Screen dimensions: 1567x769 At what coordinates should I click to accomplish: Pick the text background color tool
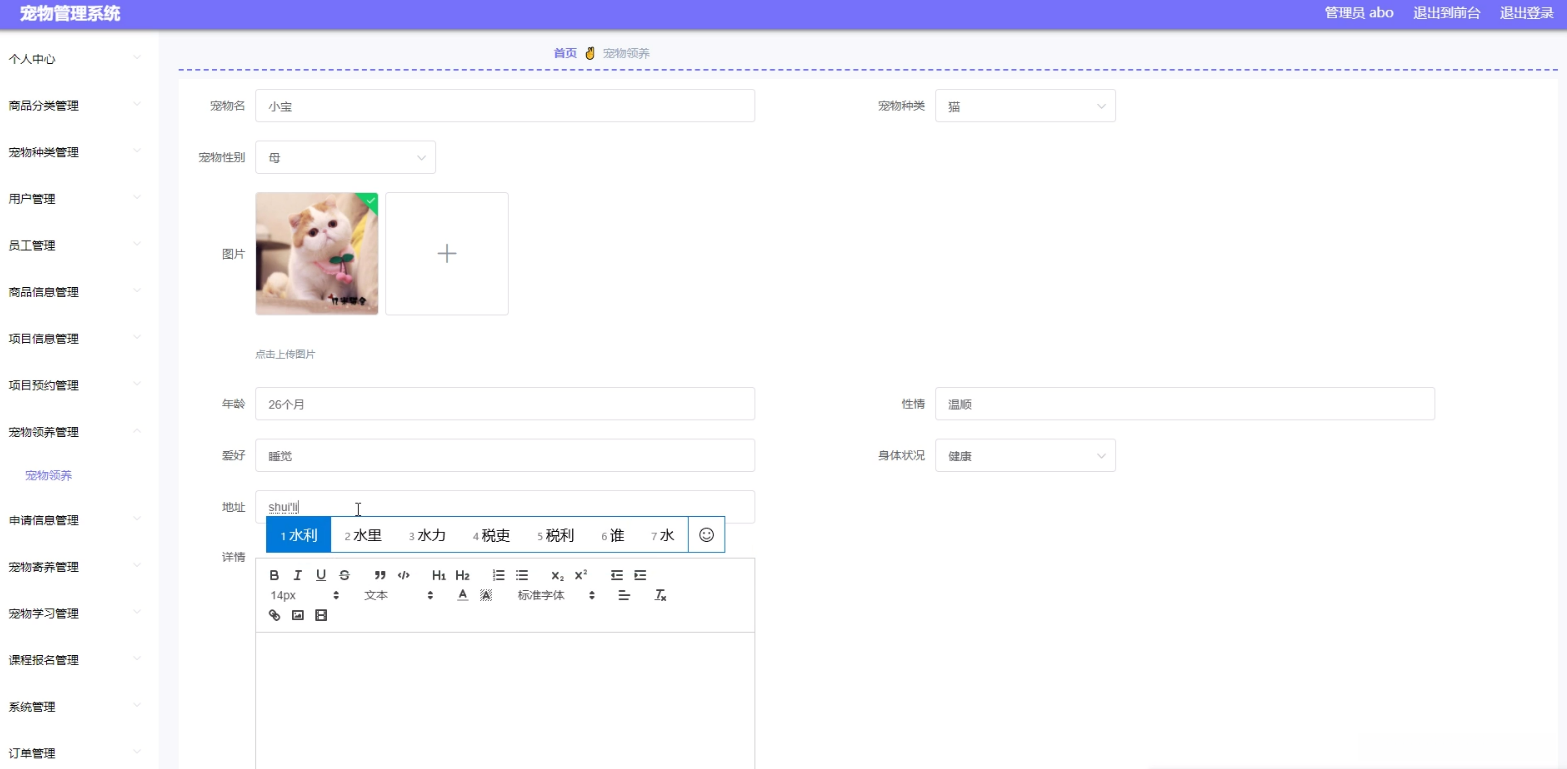click(x=486, y=595)
